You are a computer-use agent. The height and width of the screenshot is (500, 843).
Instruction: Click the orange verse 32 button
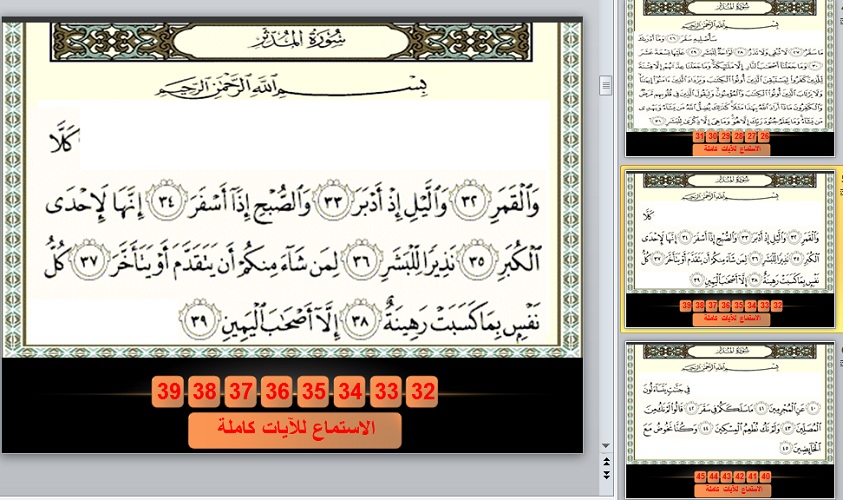pos(423,391)
